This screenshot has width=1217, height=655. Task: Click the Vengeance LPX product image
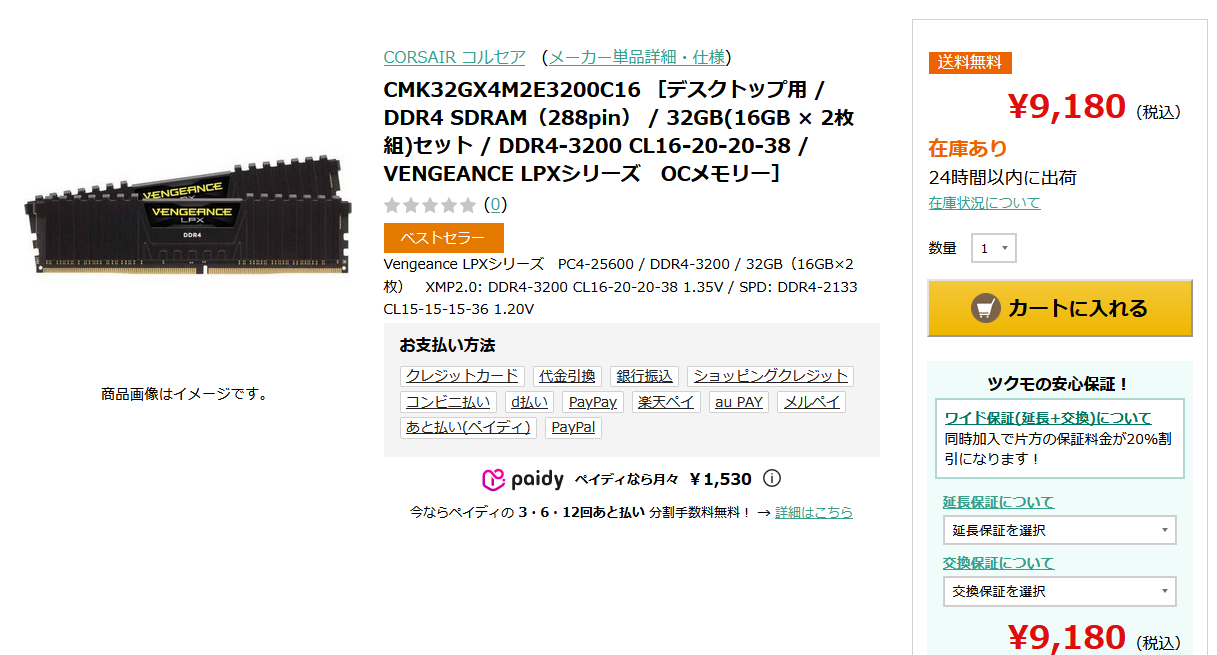188,217
